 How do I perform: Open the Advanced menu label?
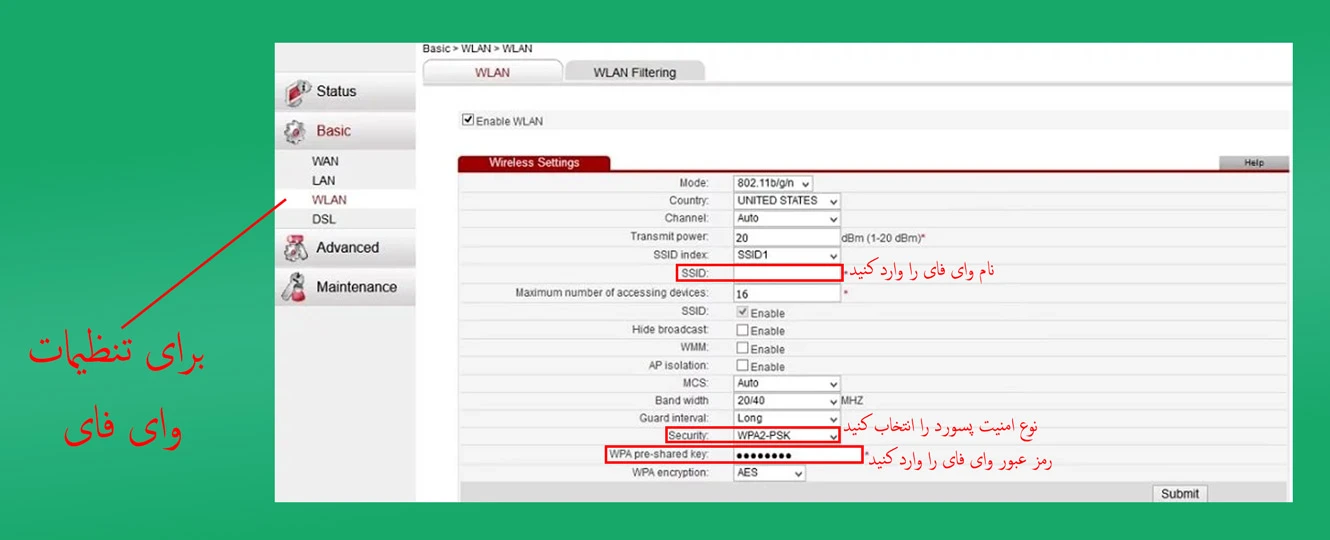tap(348, 248)
